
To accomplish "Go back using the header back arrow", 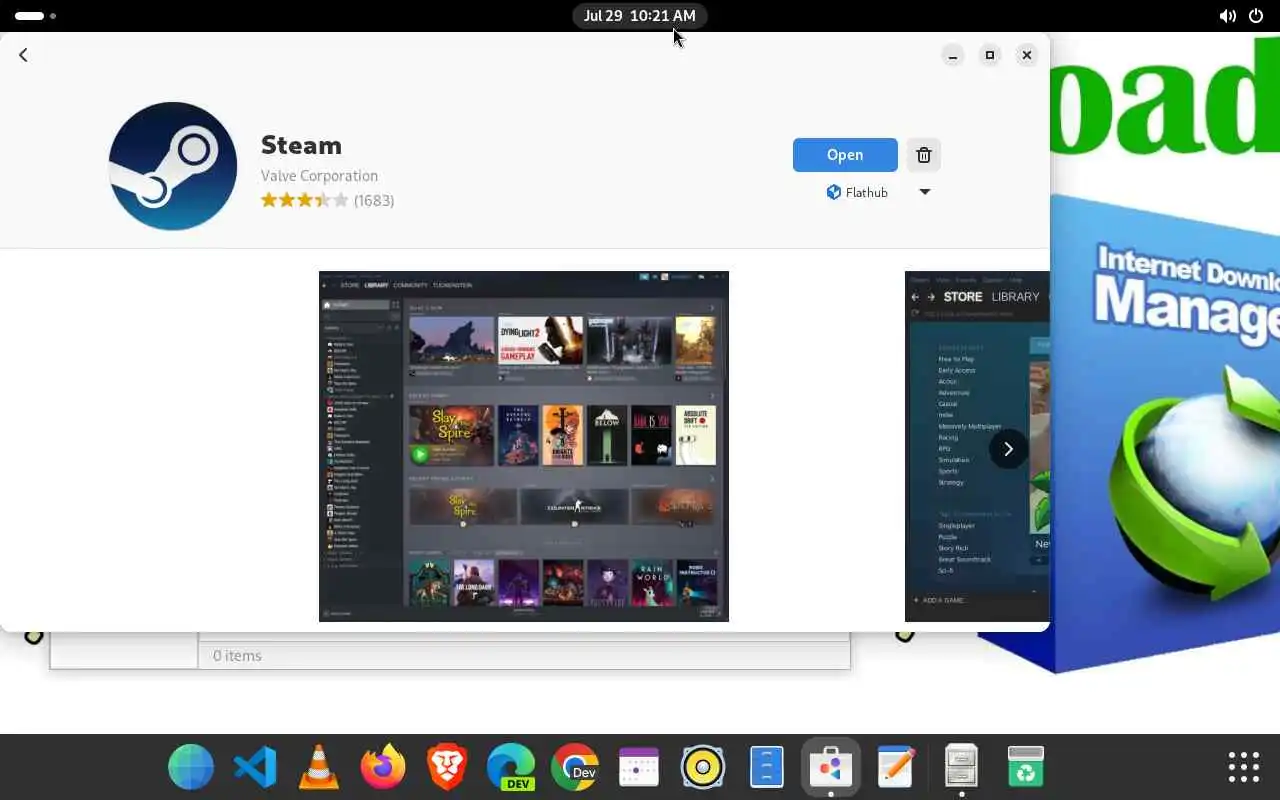I will (x=23, y=55).
